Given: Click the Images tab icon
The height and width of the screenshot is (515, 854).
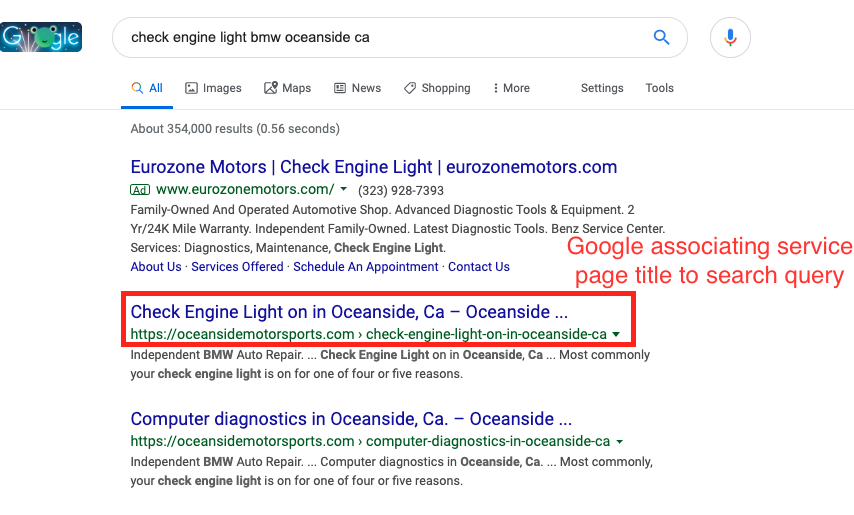Looking at the screenshot, I should 191,88.
